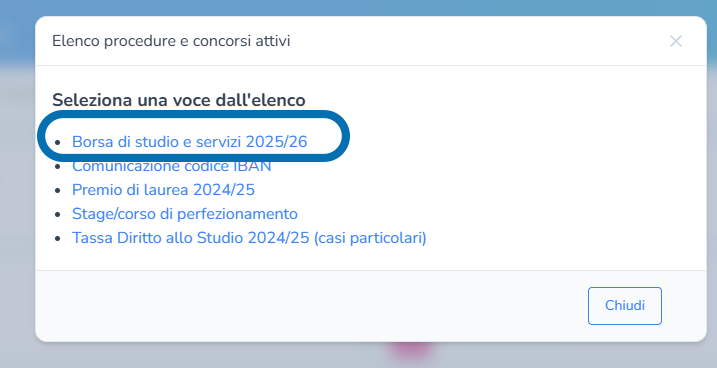Click the bullet beside Stage/corso di perfezionamento
The width and height of the screenshot is (717, 368).
(x=57, y=214)
